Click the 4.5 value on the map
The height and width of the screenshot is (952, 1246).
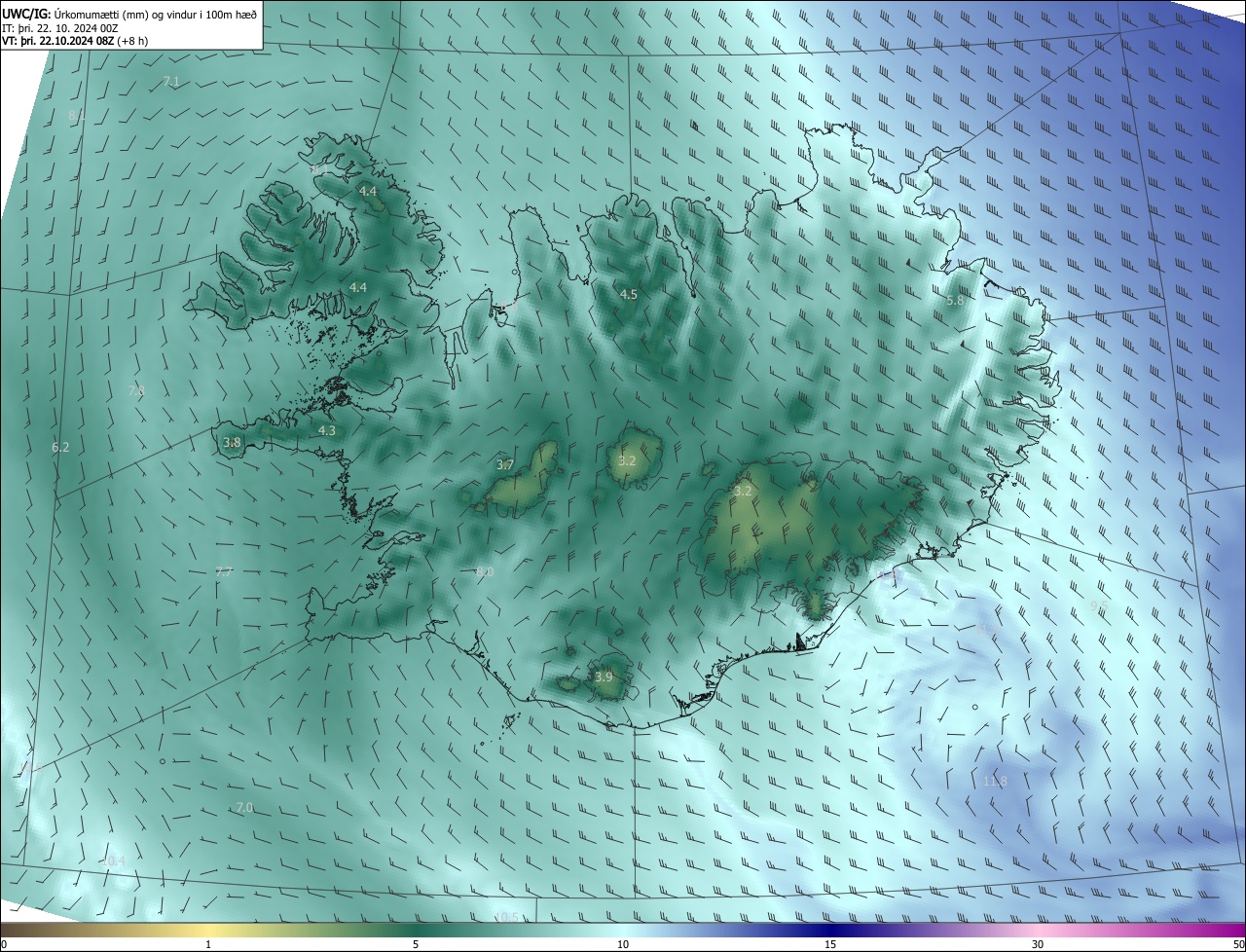(629, 294)
